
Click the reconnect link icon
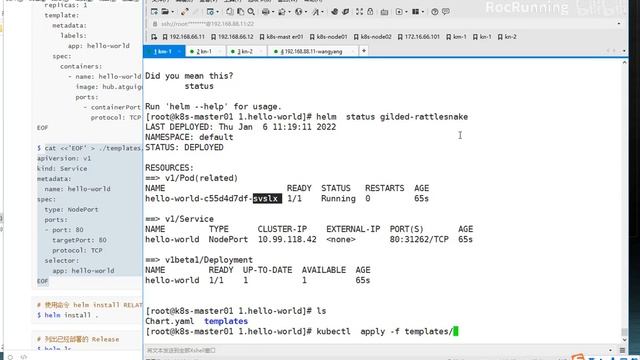pos(184,12)
